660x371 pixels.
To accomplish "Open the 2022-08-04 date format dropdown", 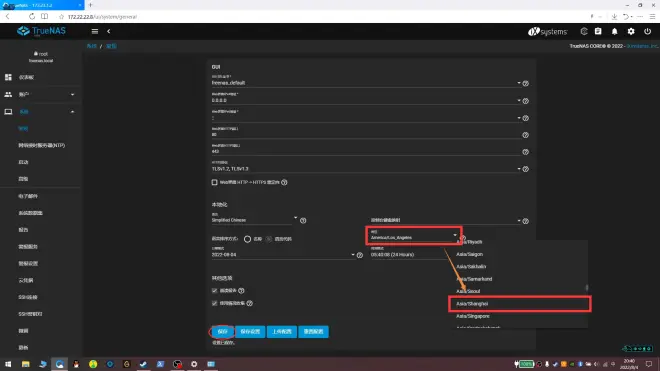I will coord(283,255).
